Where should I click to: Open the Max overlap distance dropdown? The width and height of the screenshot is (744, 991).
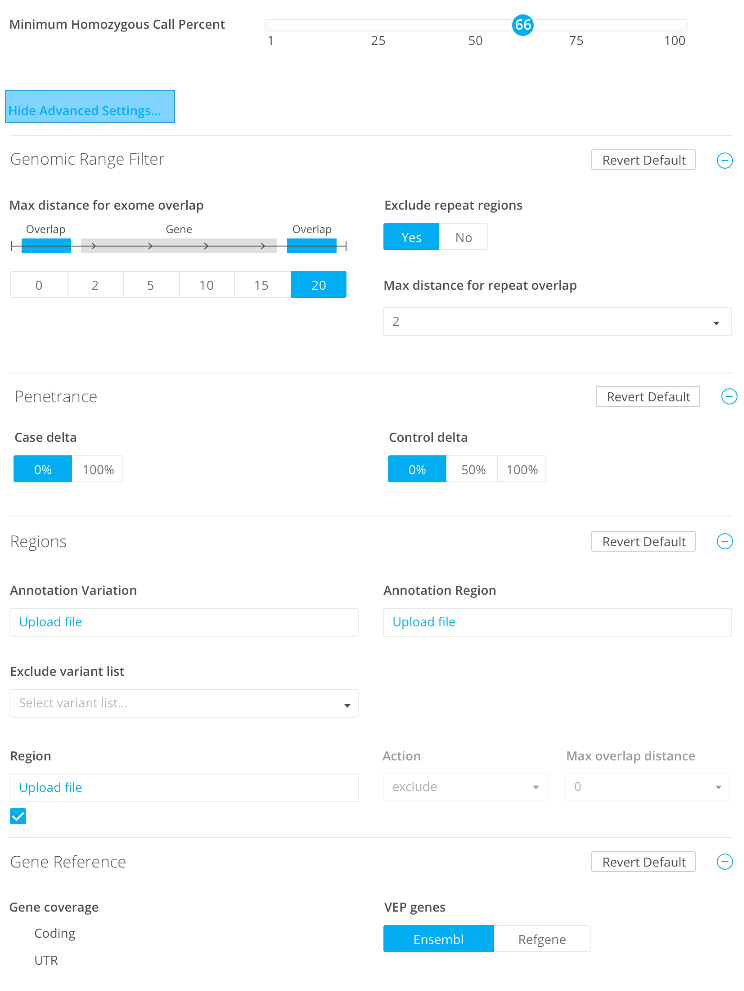pos(646,787)
